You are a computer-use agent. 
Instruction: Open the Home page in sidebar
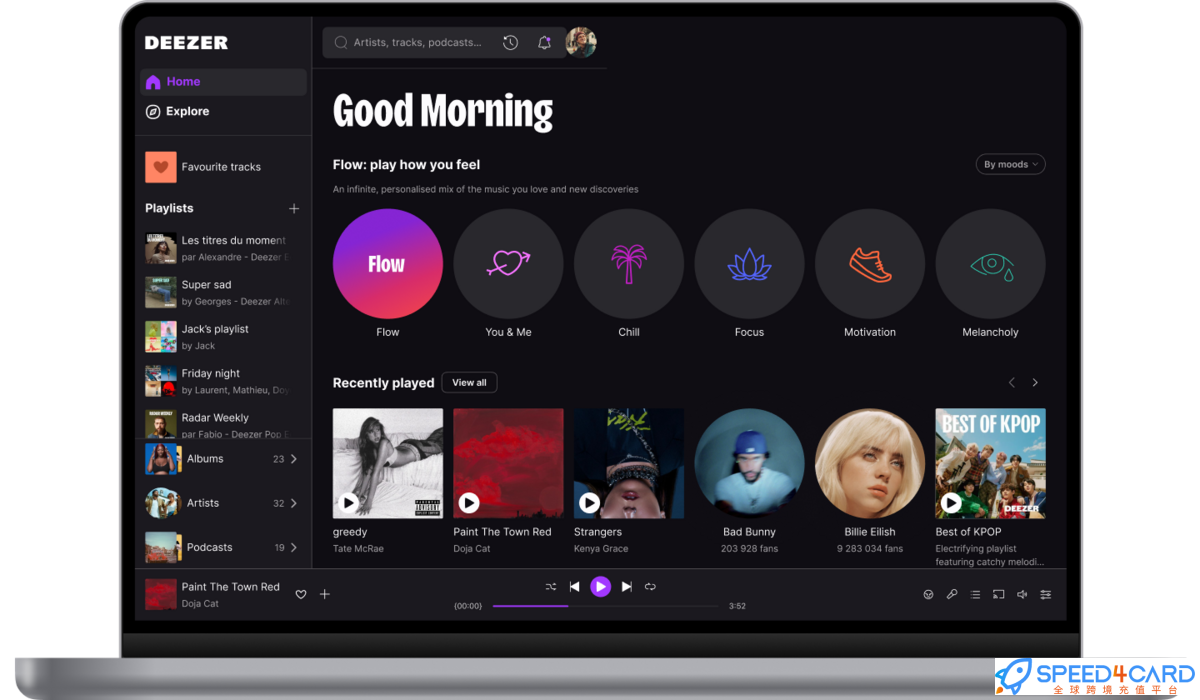coord(223,82)
